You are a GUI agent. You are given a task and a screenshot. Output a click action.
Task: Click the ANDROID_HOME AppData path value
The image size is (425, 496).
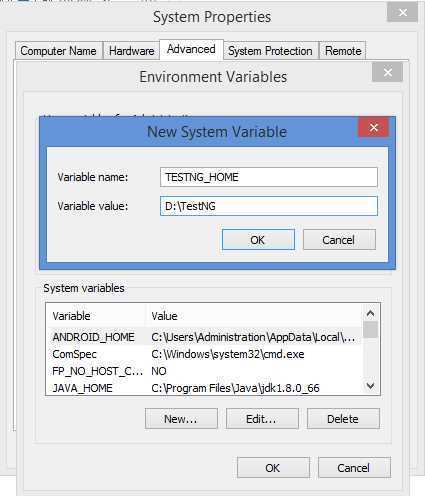coord(253,337)
